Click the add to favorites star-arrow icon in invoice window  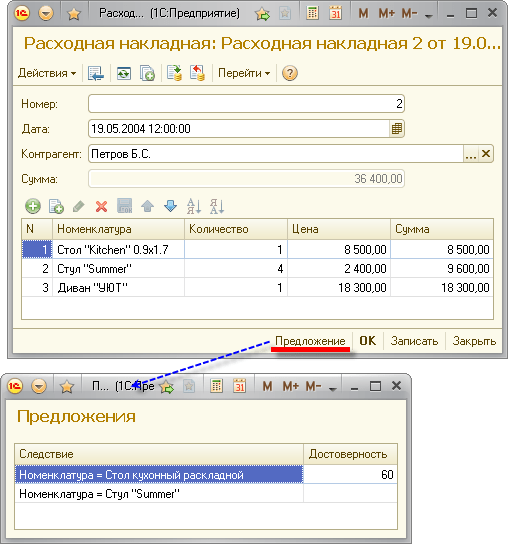point(262,14)
